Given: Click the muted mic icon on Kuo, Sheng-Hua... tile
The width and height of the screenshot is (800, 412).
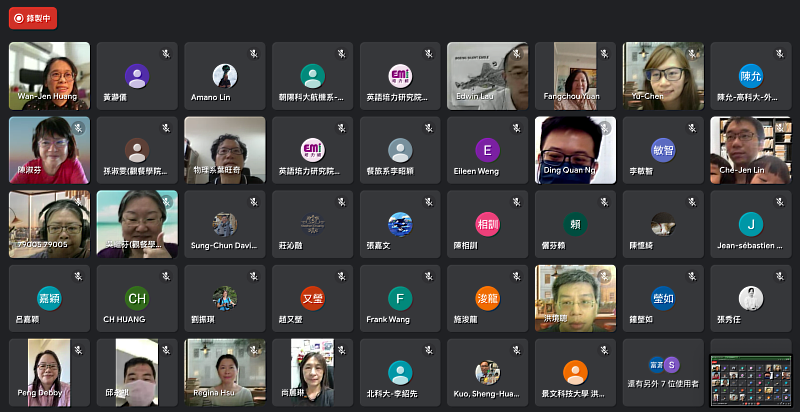Looking at the screenshot, I should (x=517, y=350).
